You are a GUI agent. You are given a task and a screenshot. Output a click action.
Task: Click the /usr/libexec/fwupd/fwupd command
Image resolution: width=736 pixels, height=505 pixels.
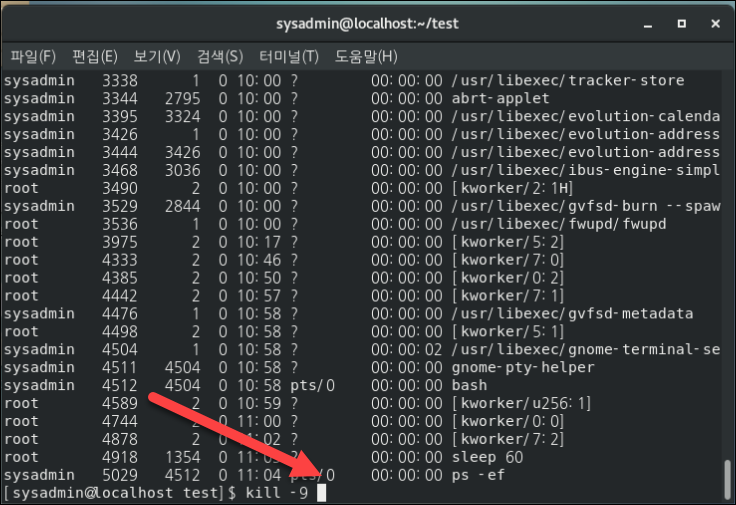point(559,224)
